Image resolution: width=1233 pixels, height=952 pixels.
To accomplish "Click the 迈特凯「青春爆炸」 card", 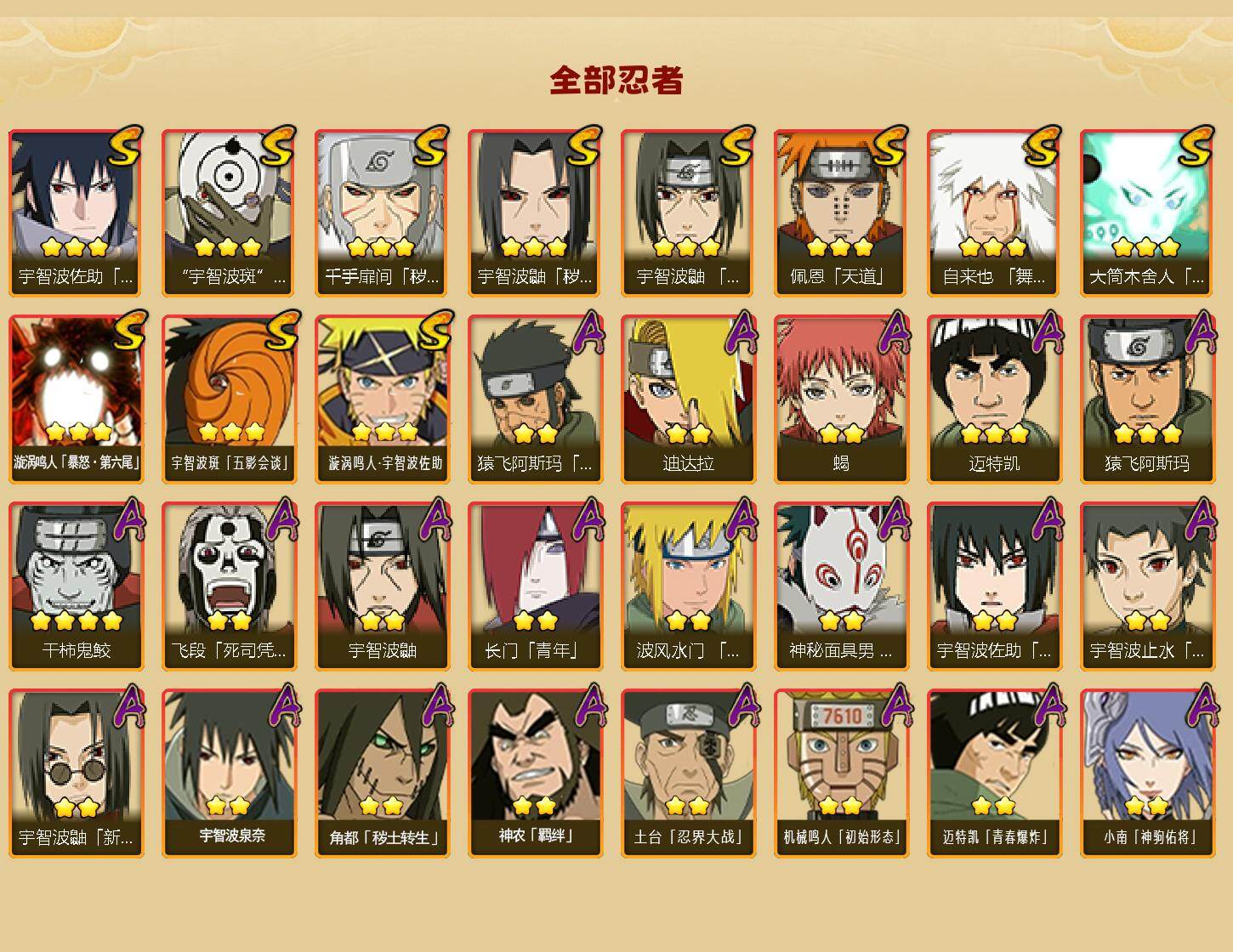I will point(993,773).
